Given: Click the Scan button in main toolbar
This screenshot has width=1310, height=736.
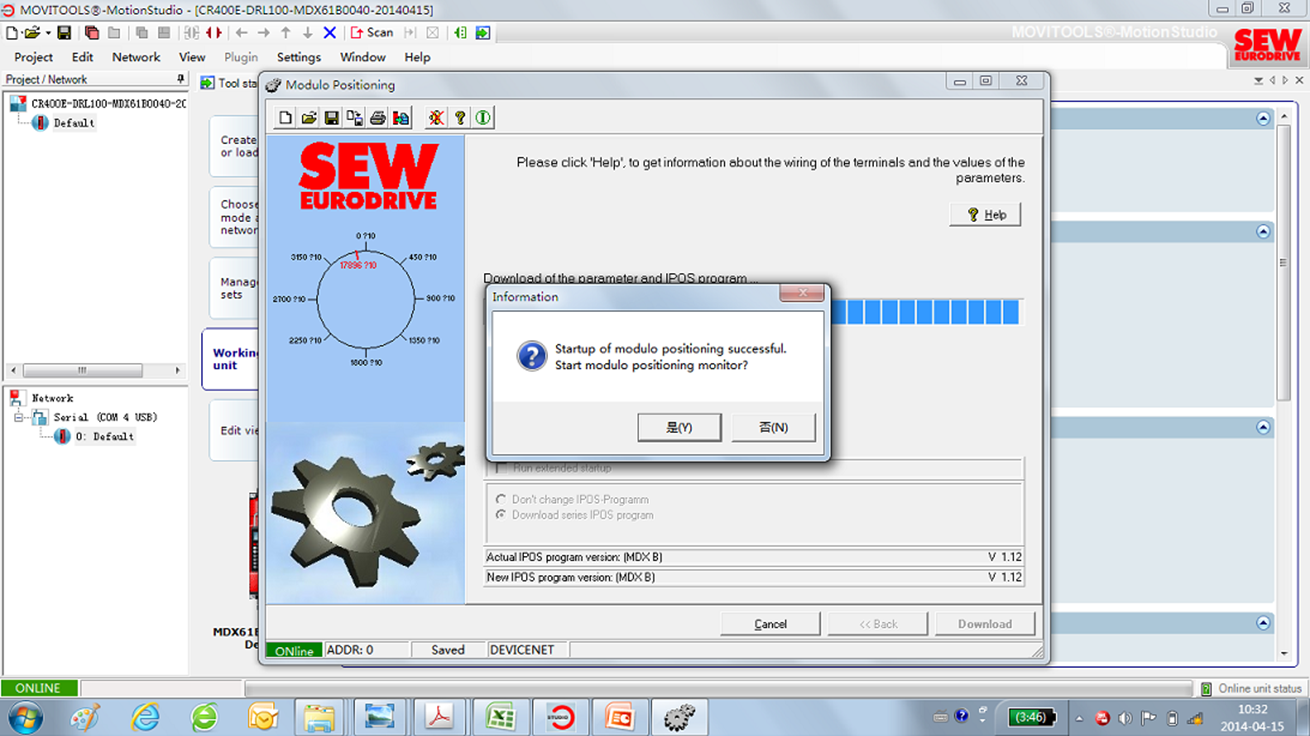Looking at the screenshot, I should [372, 32].
